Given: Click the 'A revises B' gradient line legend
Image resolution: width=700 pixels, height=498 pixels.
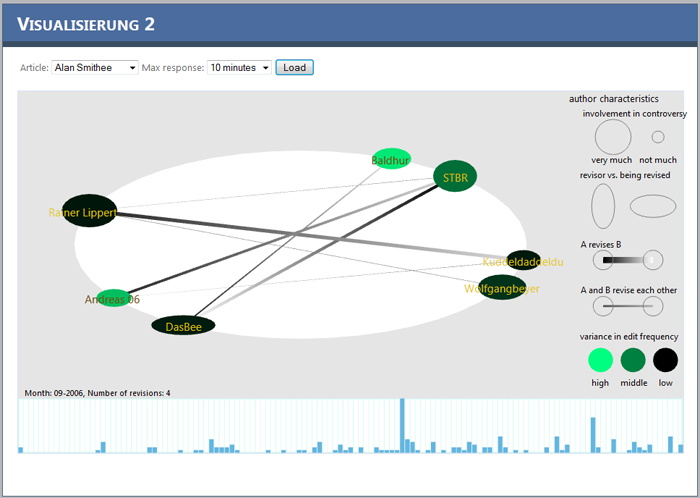Looking at the screenshot, I should pos(628,260).
